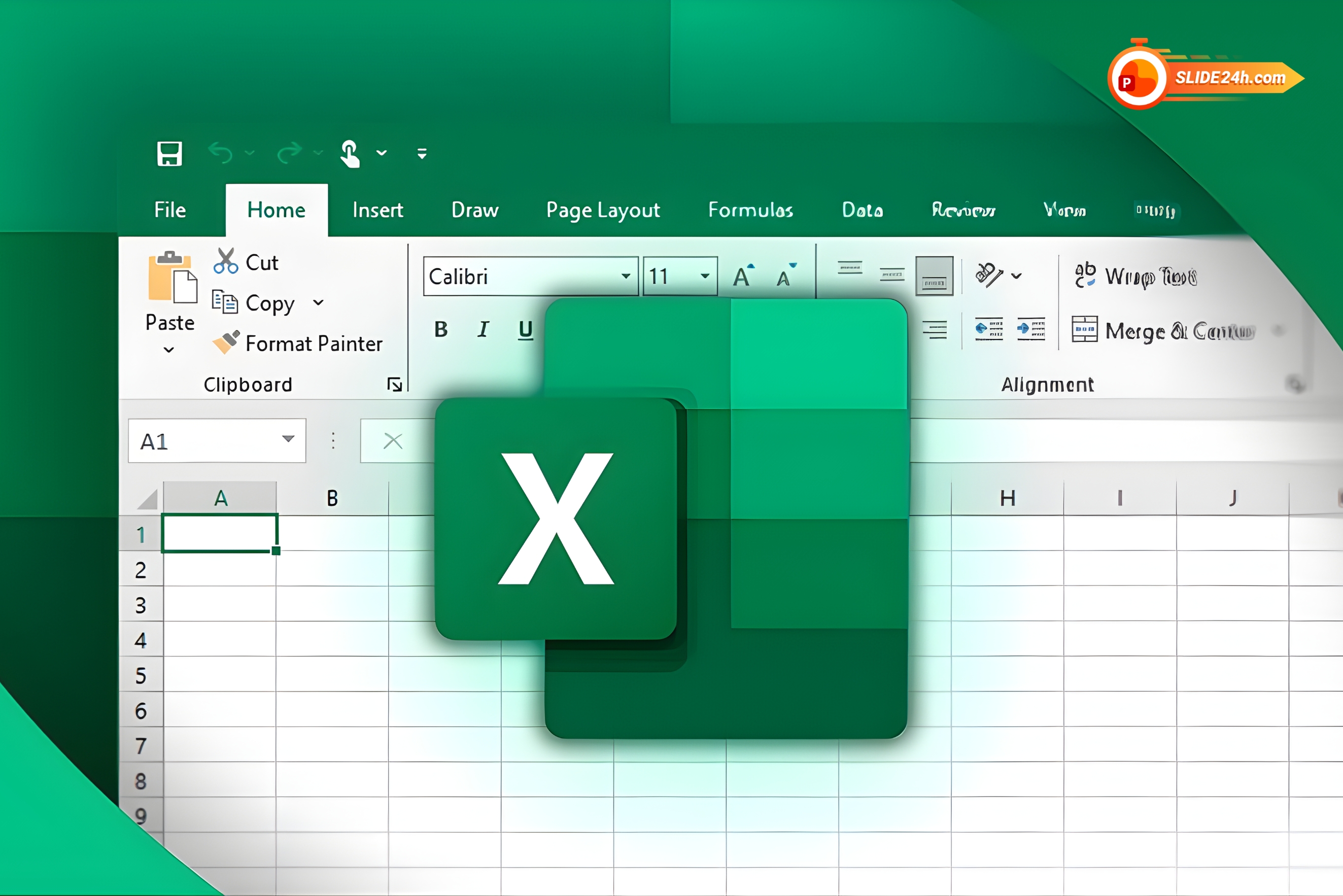Toggle Underline formatting
The height and width of the screenshot is (896, 1343).
point(525,330)
